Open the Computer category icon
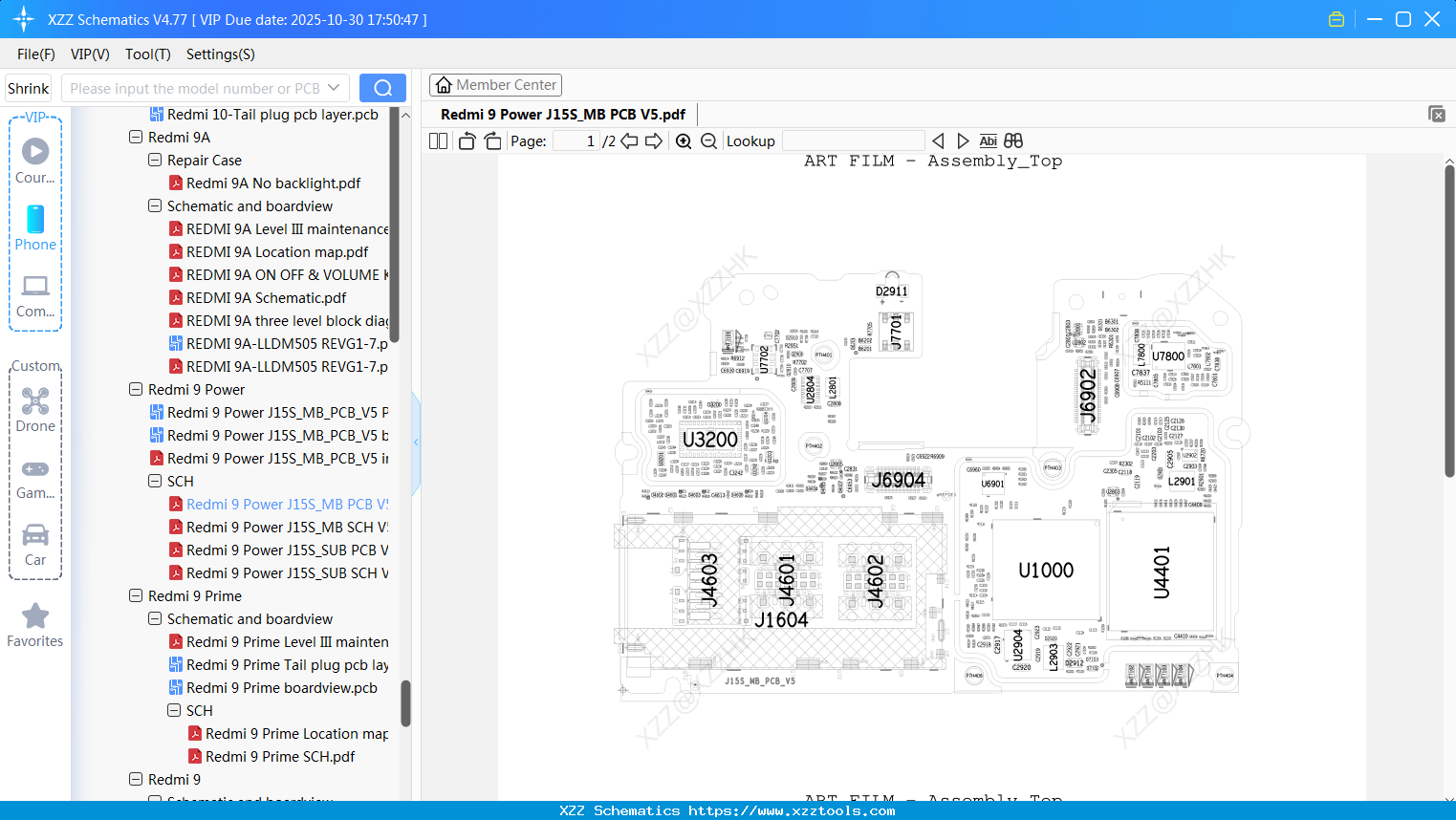The height and width of the screenshot is (820, 1456). point(35,286)
